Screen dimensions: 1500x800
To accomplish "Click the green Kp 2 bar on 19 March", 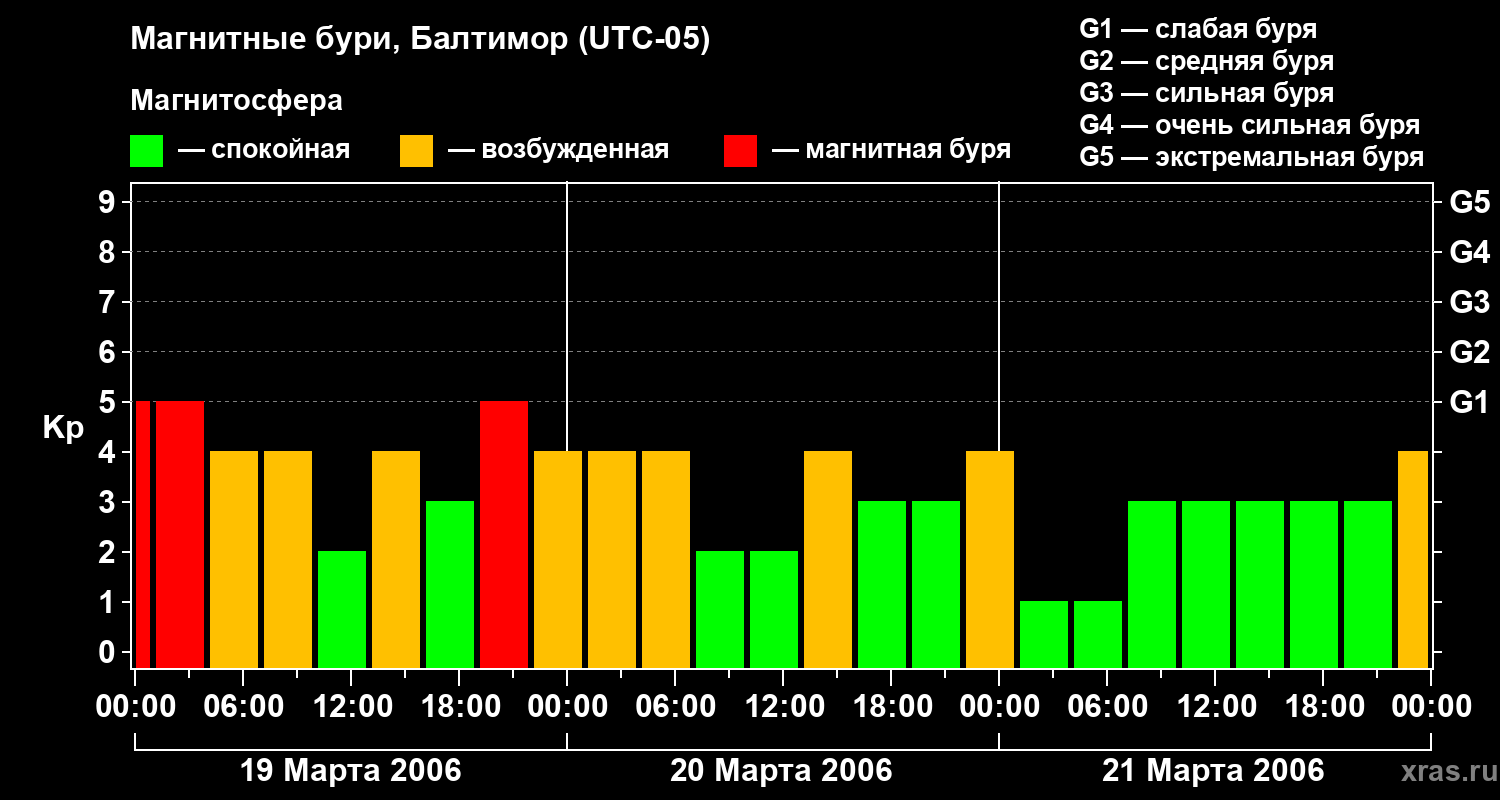I will pyautogui.click(x=342, y=609).
